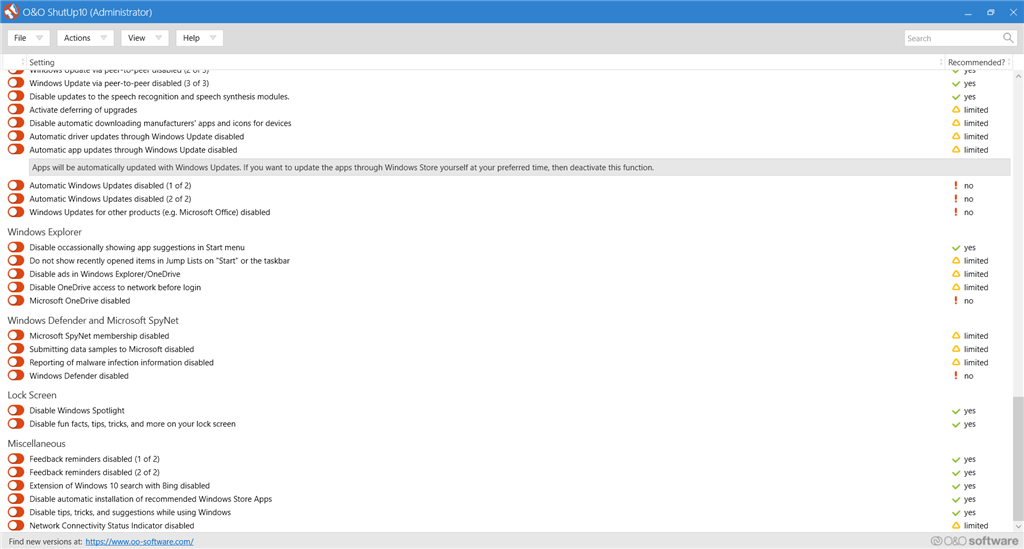Click the green check for Feedback reminders disabled (1 of 2)
Screen dimensions: 1024x549
click(x=956, y=460)
